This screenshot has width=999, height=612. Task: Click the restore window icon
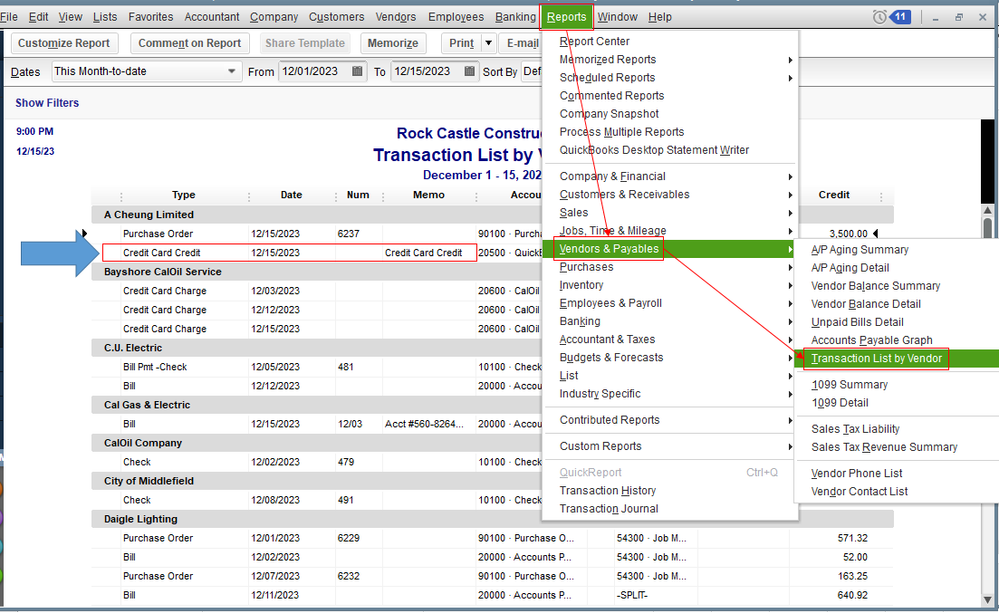pos(959,17)
